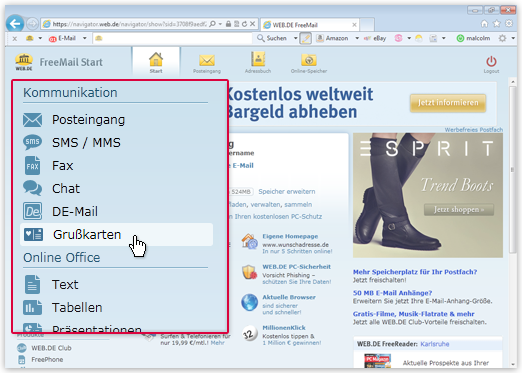Open WEB.DE PC-Sicherheit link
Screen dimensions: 522x373
click(296, 267)
